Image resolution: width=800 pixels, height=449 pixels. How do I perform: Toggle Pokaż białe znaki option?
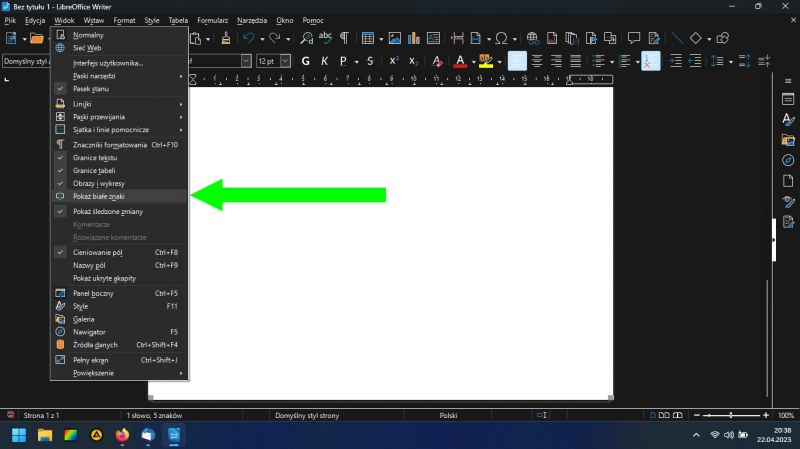(x=119, y=196)
